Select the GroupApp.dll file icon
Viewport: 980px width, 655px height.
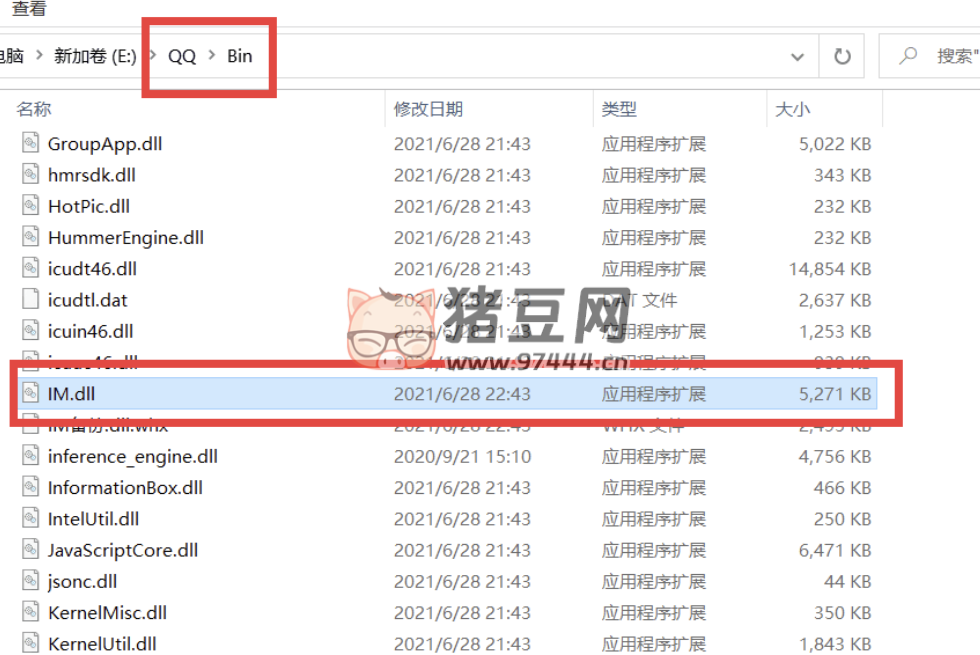click(x=30, y=143)
